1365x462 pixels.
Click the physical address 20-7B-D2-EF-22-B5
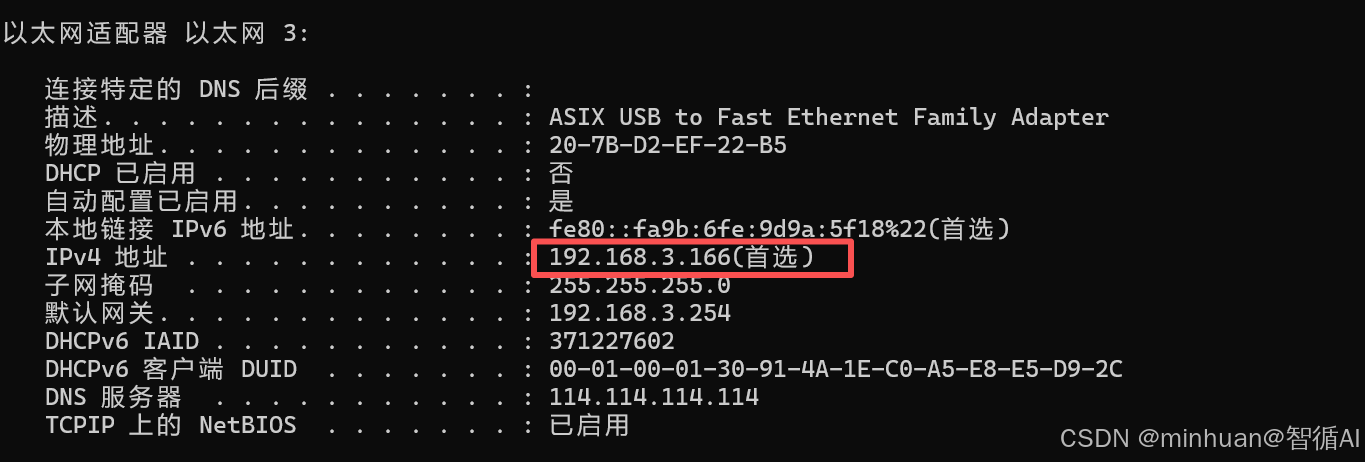click(x=667, y=146)
